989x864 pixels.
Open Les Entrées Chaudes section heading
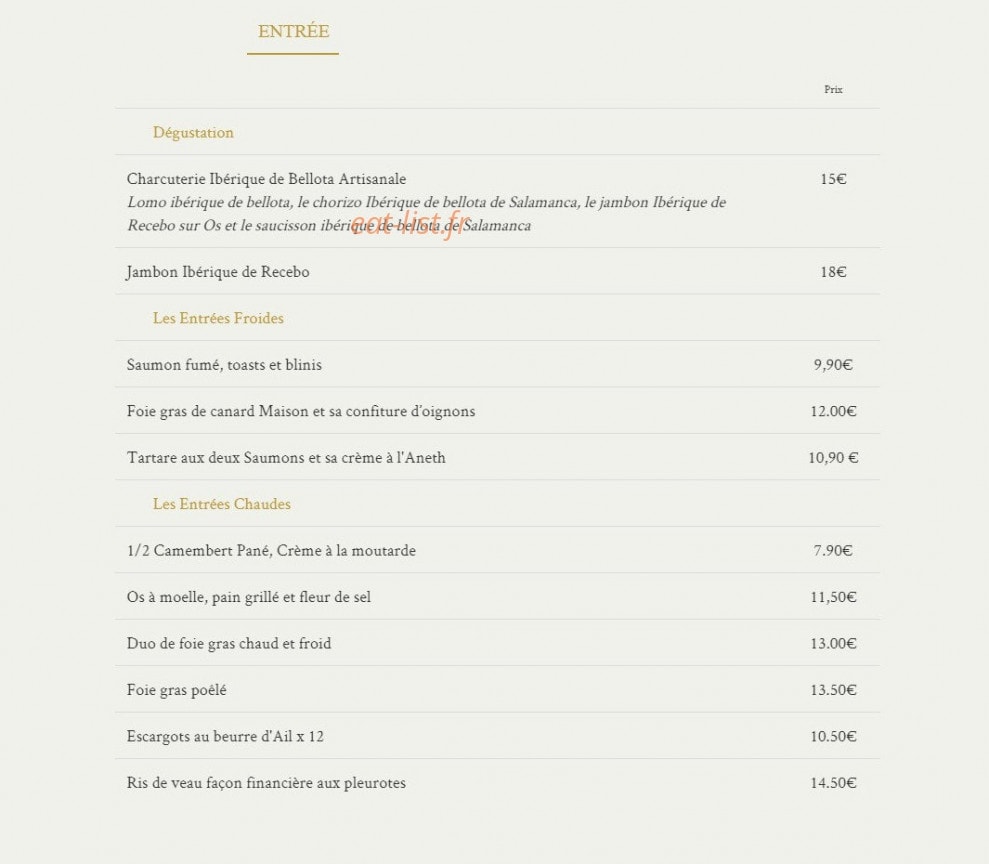coord(221,504)
